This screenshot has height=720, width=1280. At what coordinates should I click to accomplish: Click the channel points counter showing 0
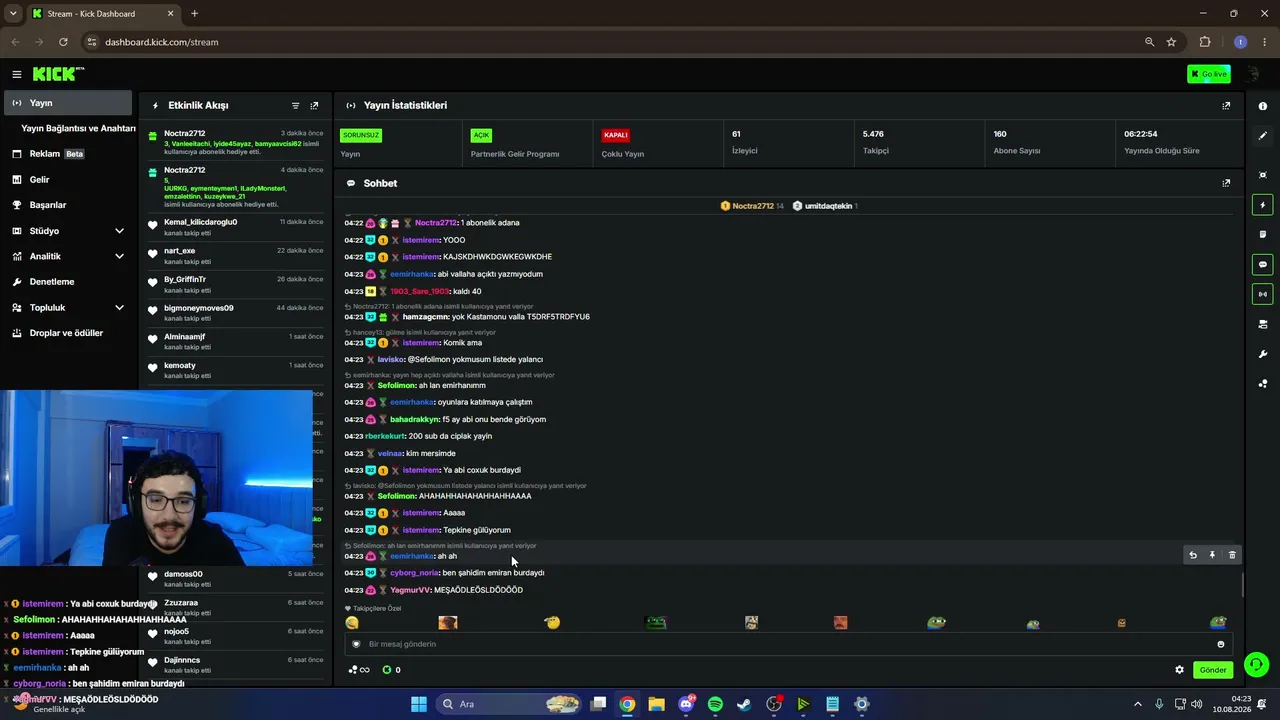[392, 670]
